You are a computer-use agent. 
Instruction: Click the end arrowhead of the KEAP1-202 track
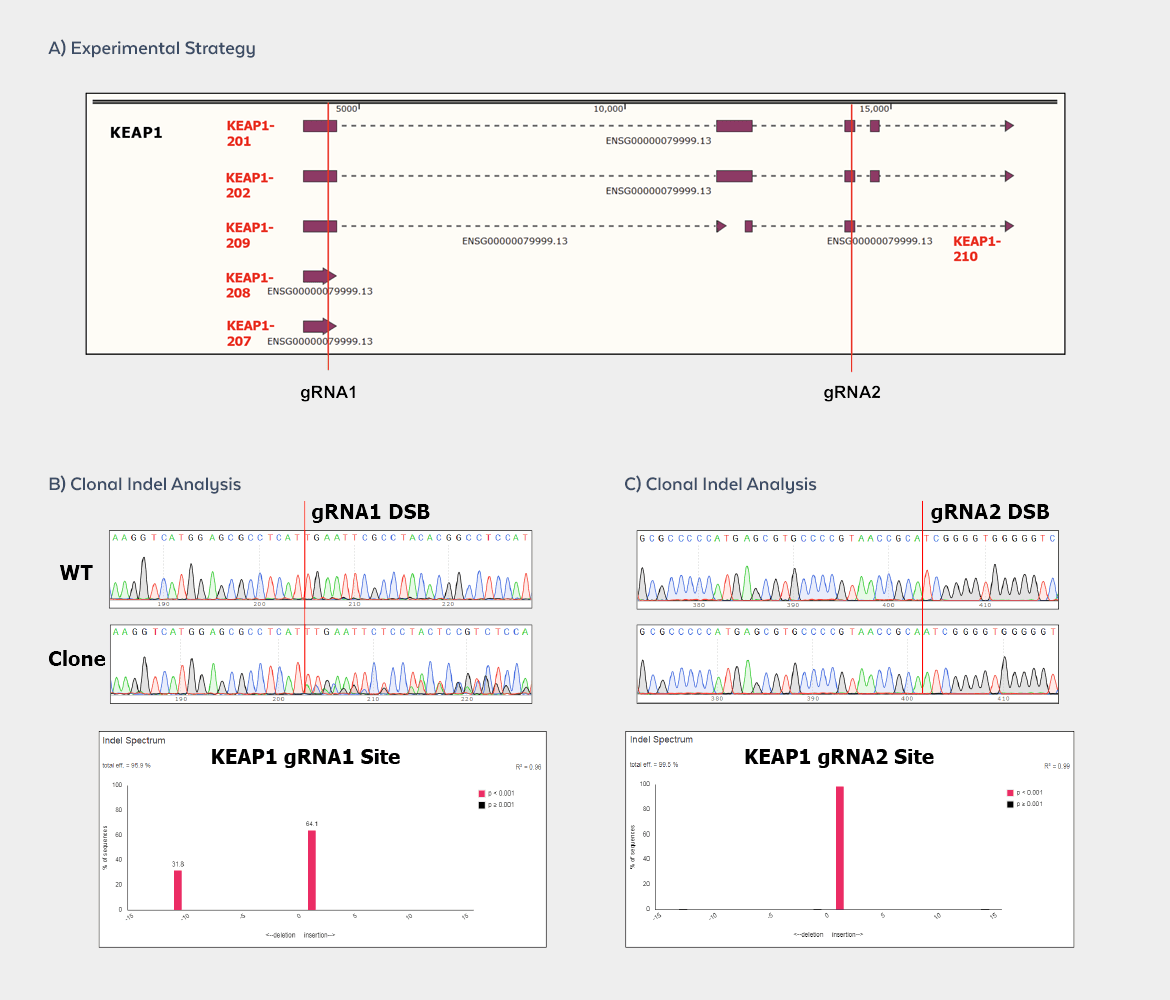pyautogui.click(x=1009, y=176)
